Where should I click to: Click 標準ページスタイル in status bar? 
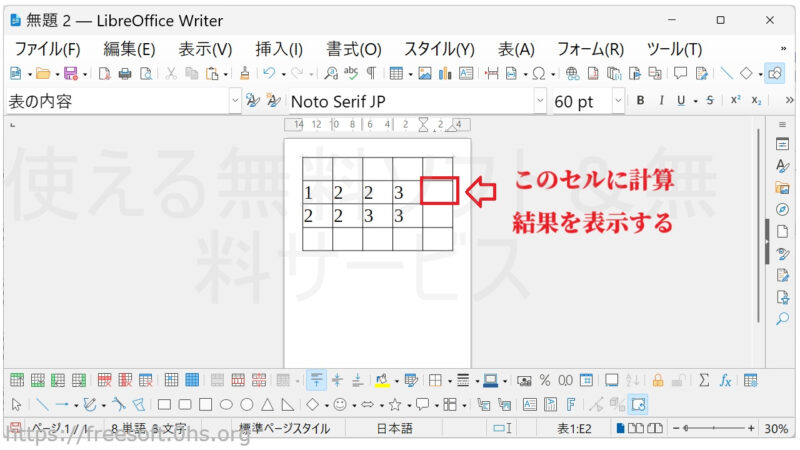click(x=284, y=428)
